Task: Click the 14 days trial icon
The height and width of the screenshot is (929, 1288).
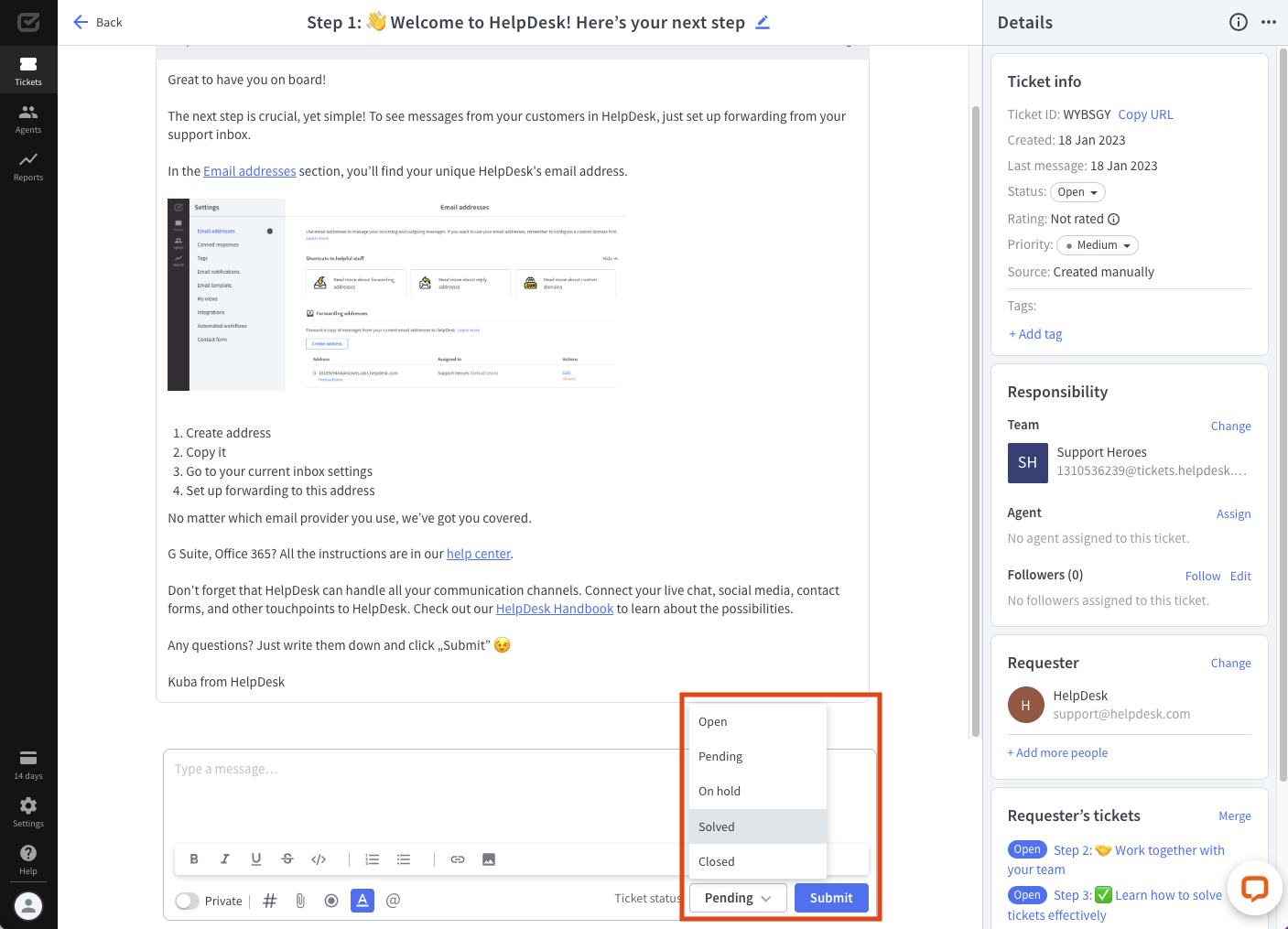Action: (28, 764)
